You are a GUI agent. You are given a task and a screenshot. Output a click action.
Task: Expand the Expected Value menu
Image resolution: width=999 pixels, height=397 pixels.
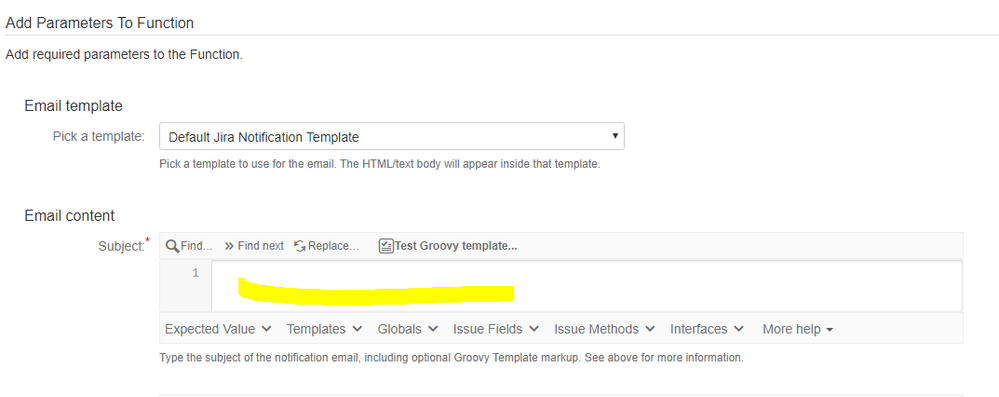(218, 329)
